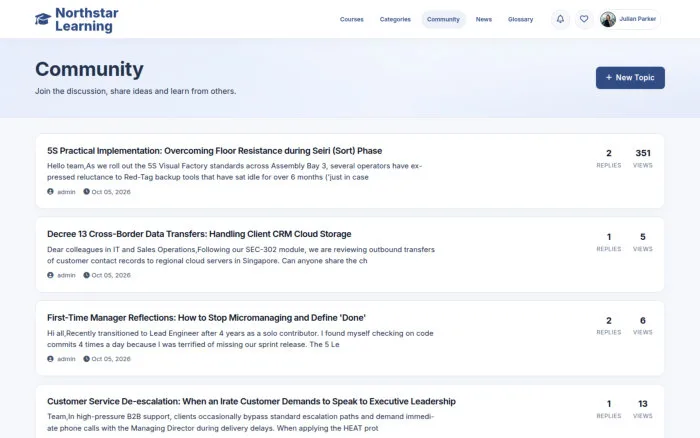Viewport: 700px width, 438px height.
Task: Click excerpt starting 'Team,In high-pressure B2B support'
Action: pos(241,422)
